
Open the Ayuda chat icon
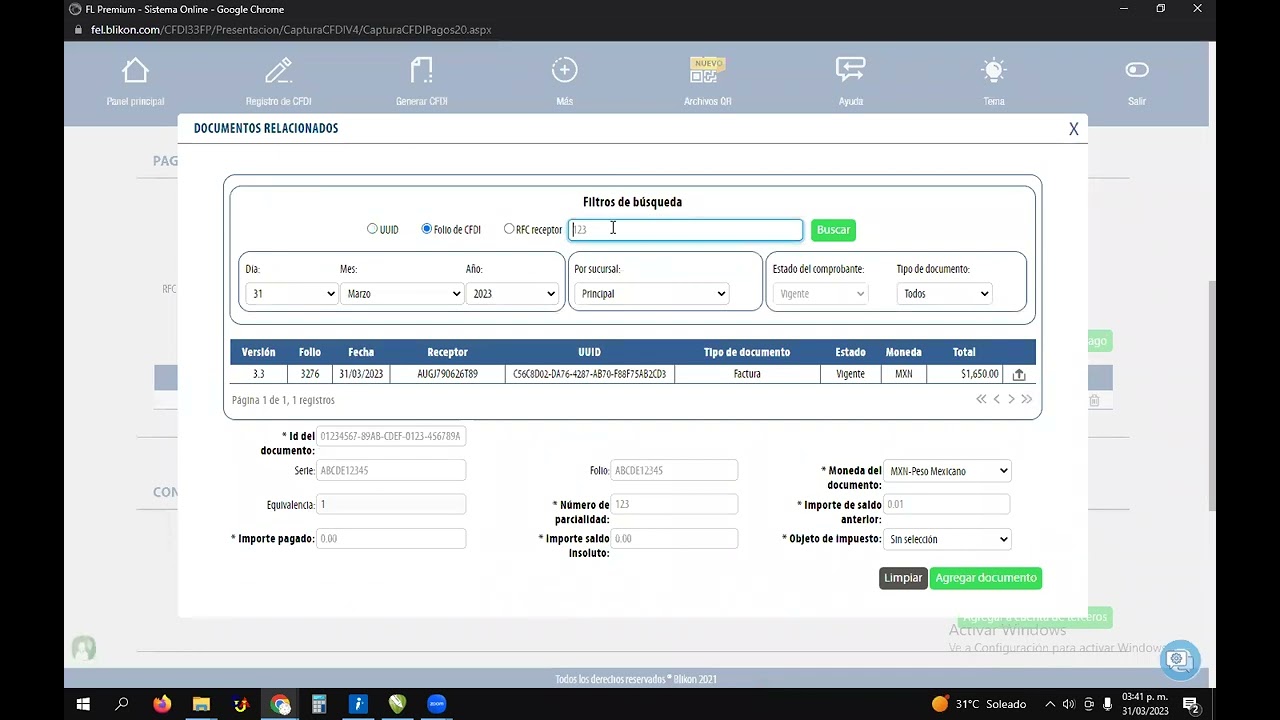coord(850,70)
